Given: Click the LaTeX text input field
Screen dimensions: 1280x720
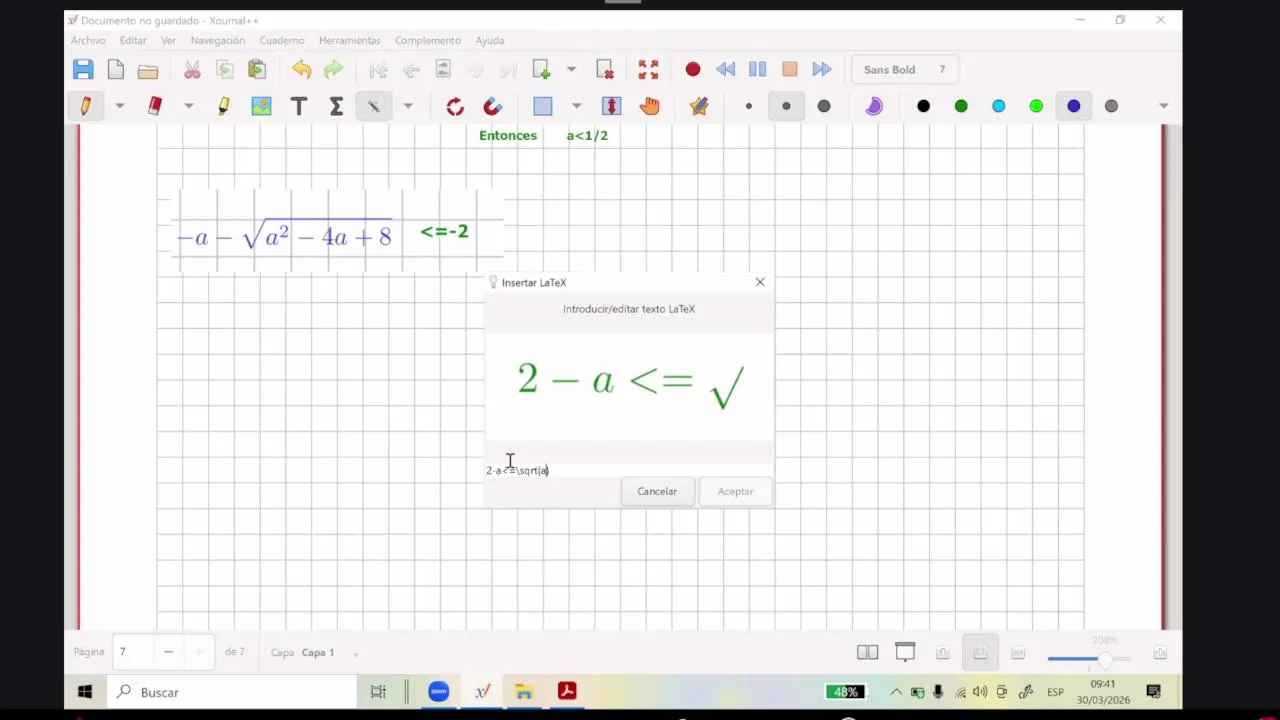Looking at the screenshot, I should click(629, 470).
